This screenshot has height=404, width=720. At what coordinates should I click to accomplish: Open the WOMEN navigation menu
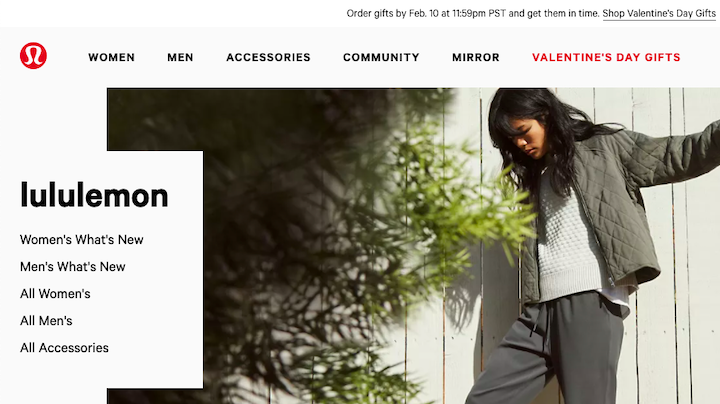(x=112, y=57)
